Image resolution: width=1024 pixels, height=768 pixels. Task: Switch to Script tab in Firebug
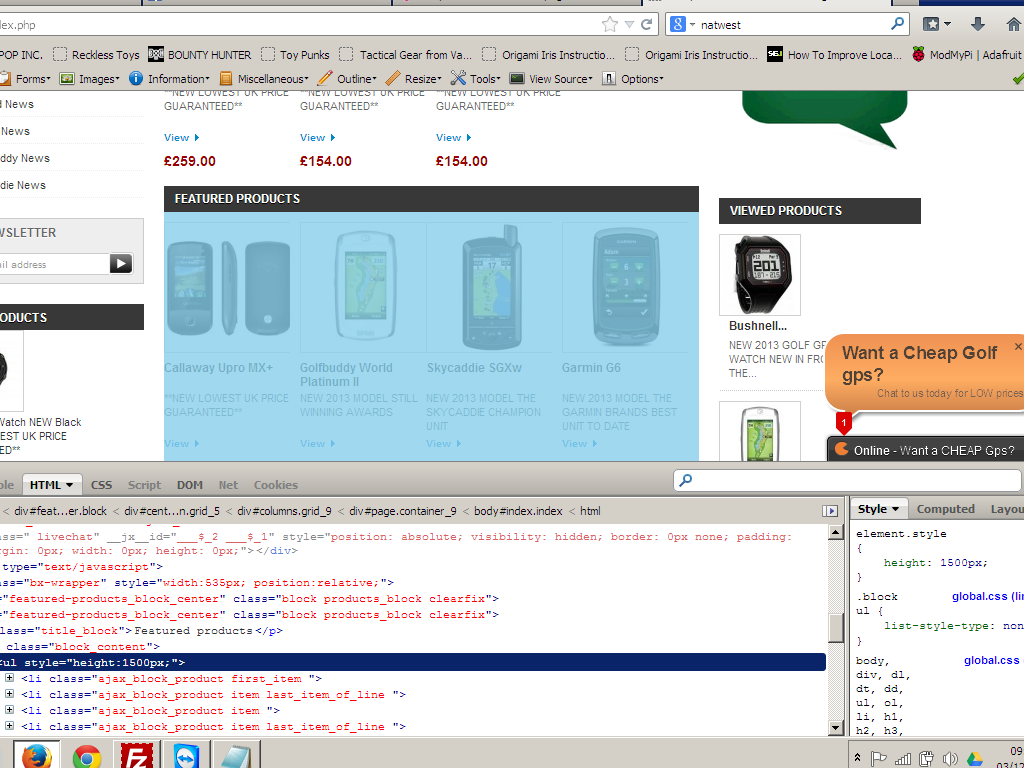144,485
